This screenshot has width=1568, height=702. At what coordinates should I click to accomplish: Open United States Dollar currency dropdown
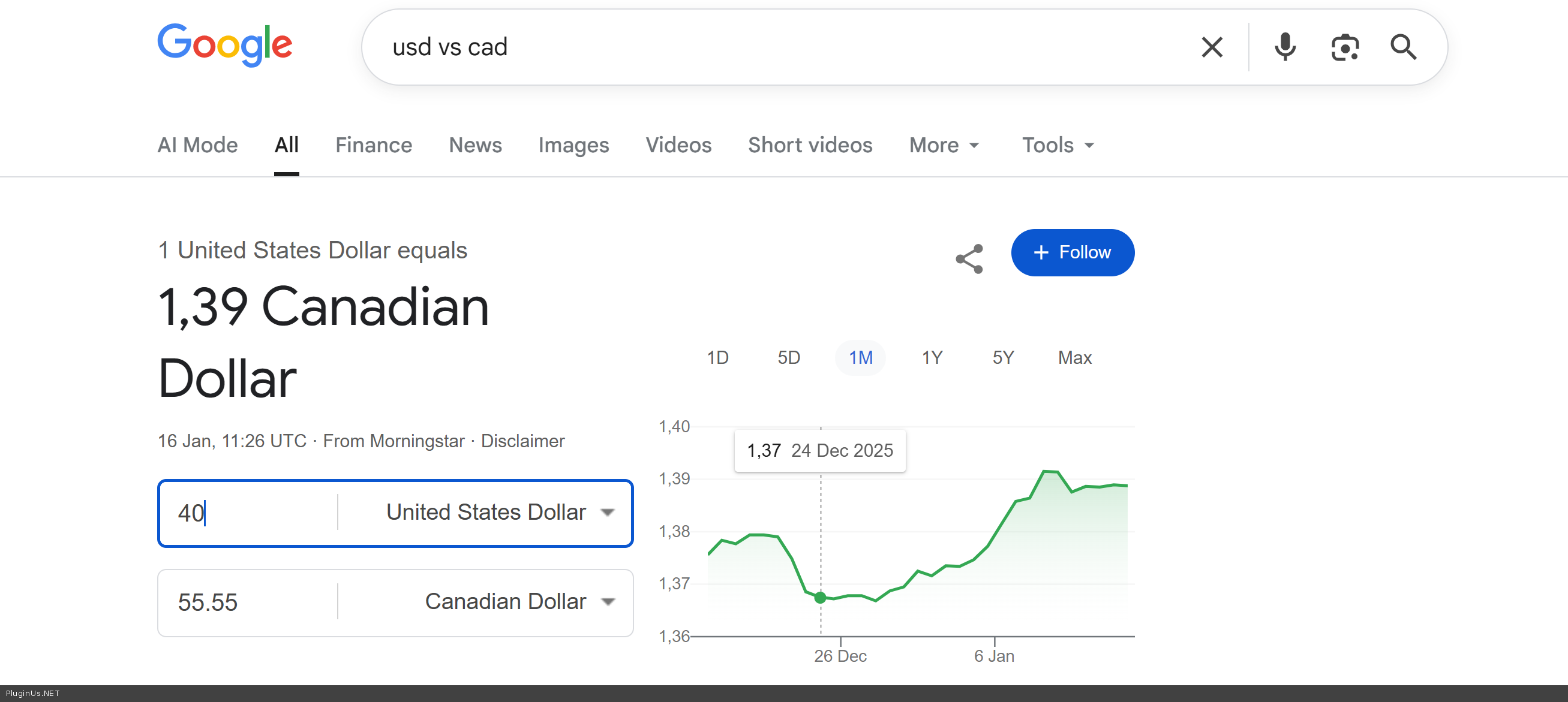[499, 512]
